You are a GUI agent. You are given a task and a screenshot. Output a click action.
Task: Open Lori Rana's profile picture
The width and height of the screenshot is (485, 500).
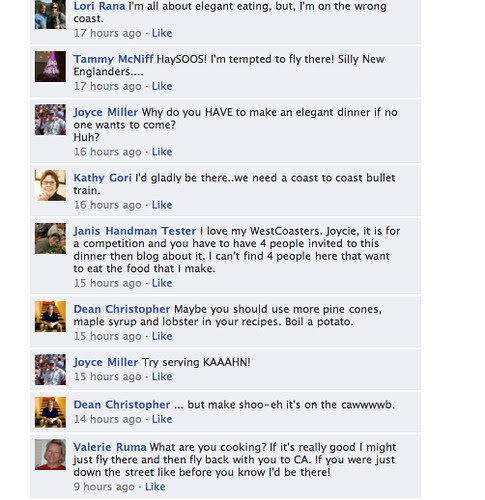[50, 14]
